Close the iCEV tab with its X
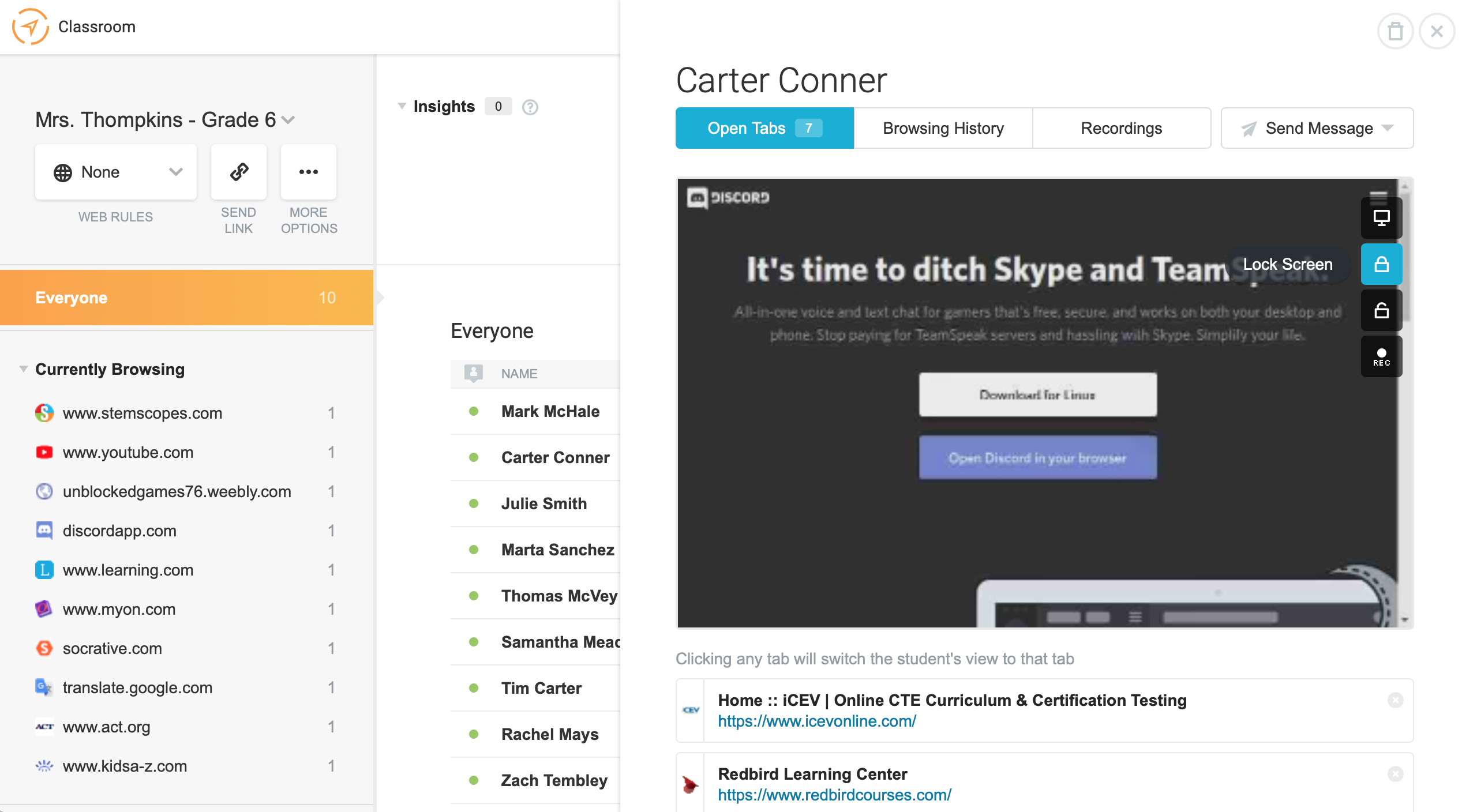 1395,700
